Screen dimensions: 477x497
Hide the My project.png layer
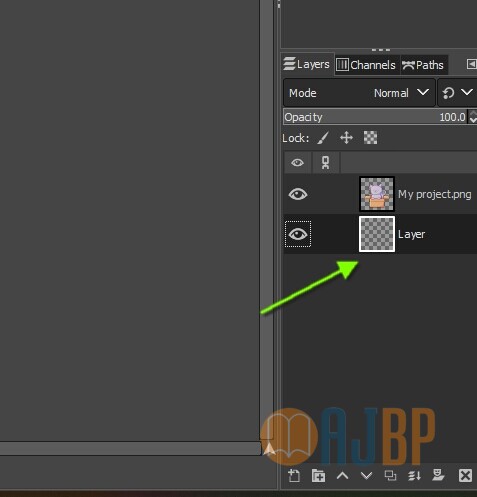(x=298, y=194)
